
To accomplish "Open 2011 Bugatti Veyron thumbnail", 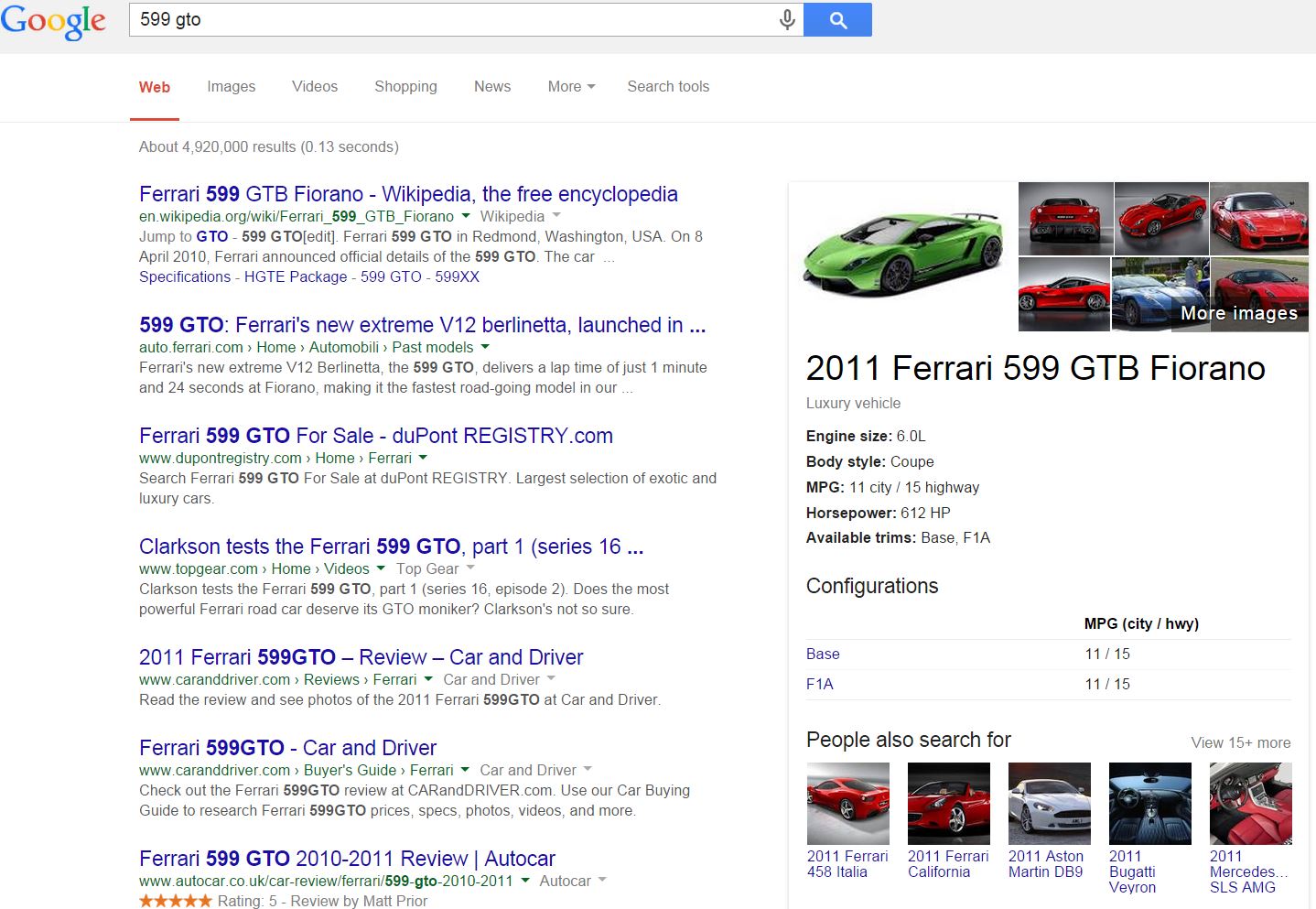I will [1149, 804].
